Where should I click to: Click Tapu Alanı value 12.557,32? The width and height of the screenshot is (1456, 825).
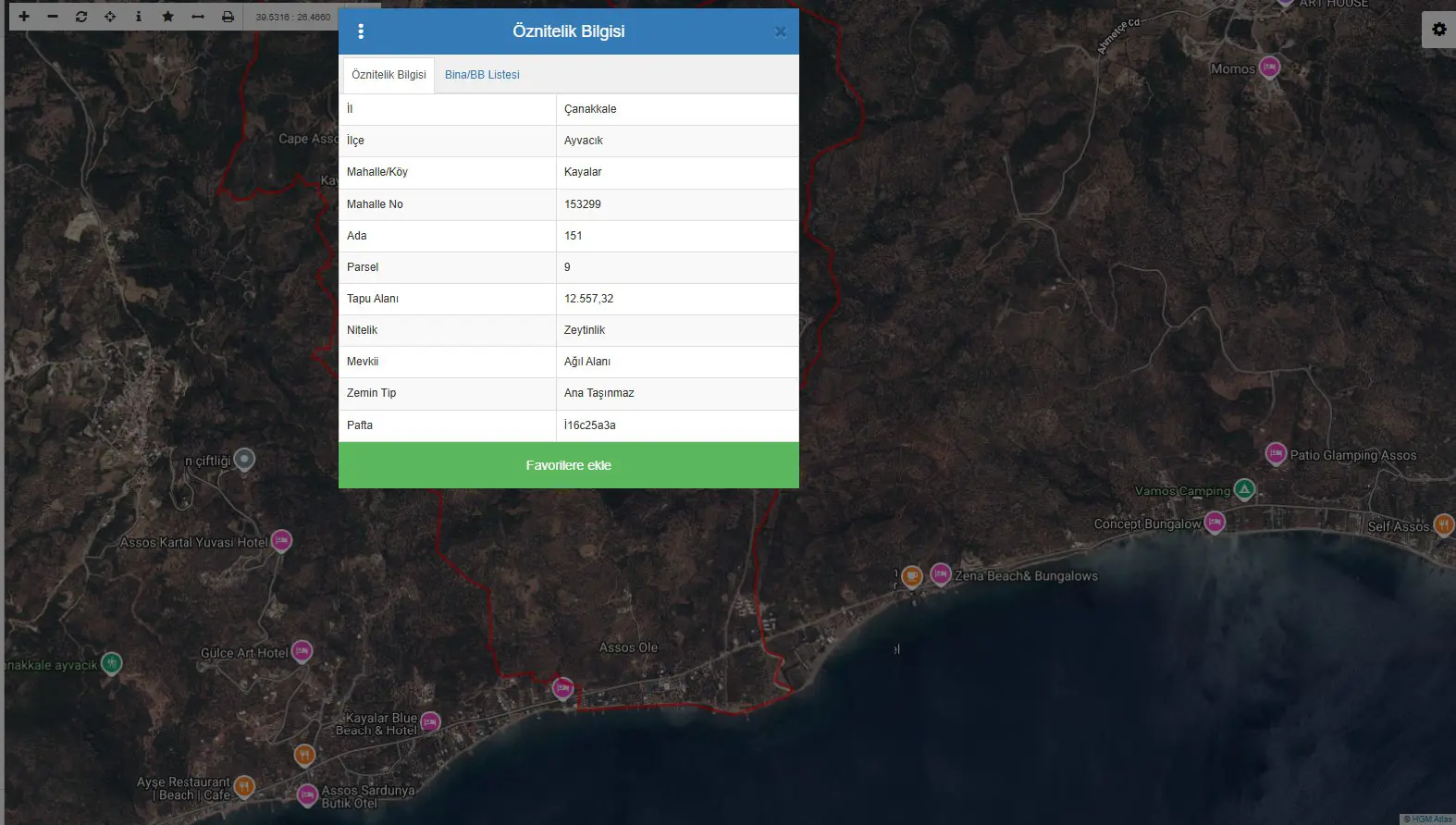coord(677,299)
